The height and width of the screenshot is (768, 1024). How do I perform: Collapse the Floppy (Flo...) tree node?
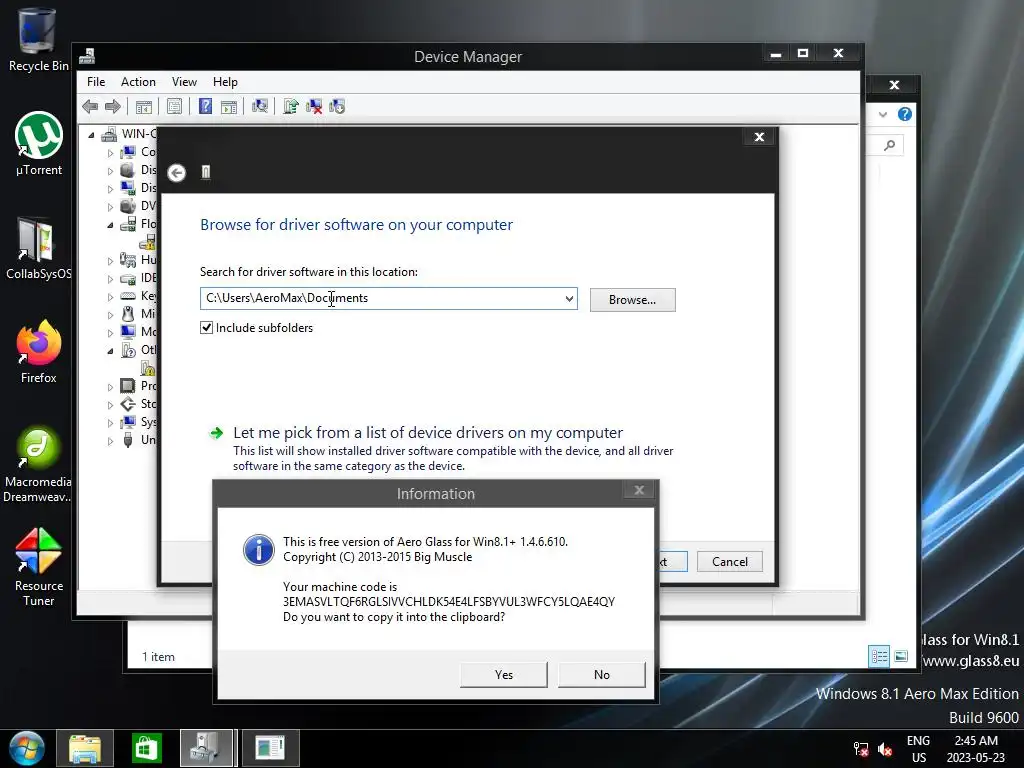pyautogui.click(x=110, y=225)
